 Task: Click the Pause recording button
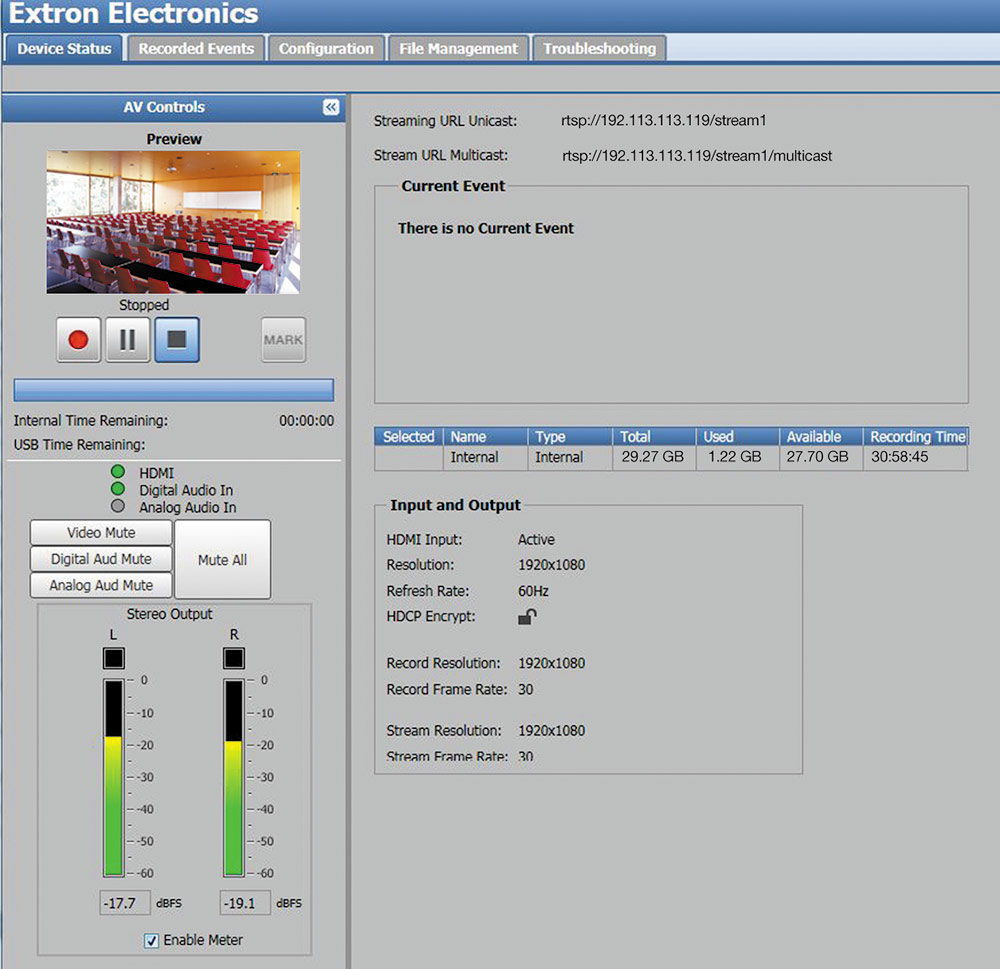128,340
